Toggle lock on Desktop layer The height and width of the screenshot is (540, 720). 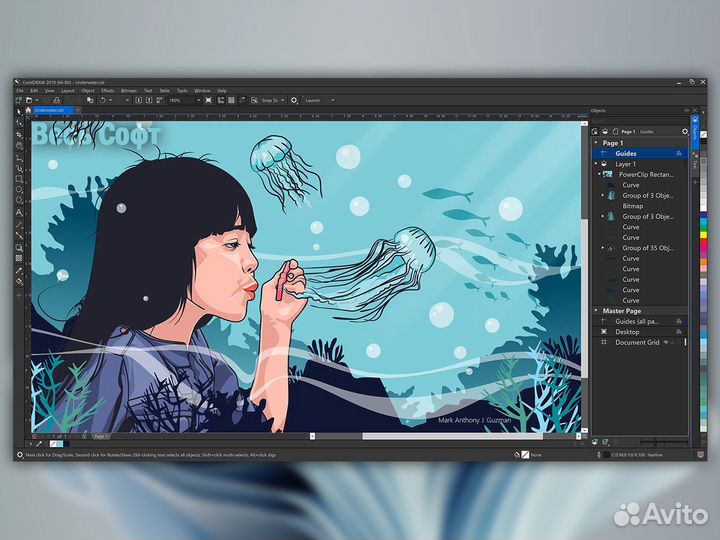point(679,332)
